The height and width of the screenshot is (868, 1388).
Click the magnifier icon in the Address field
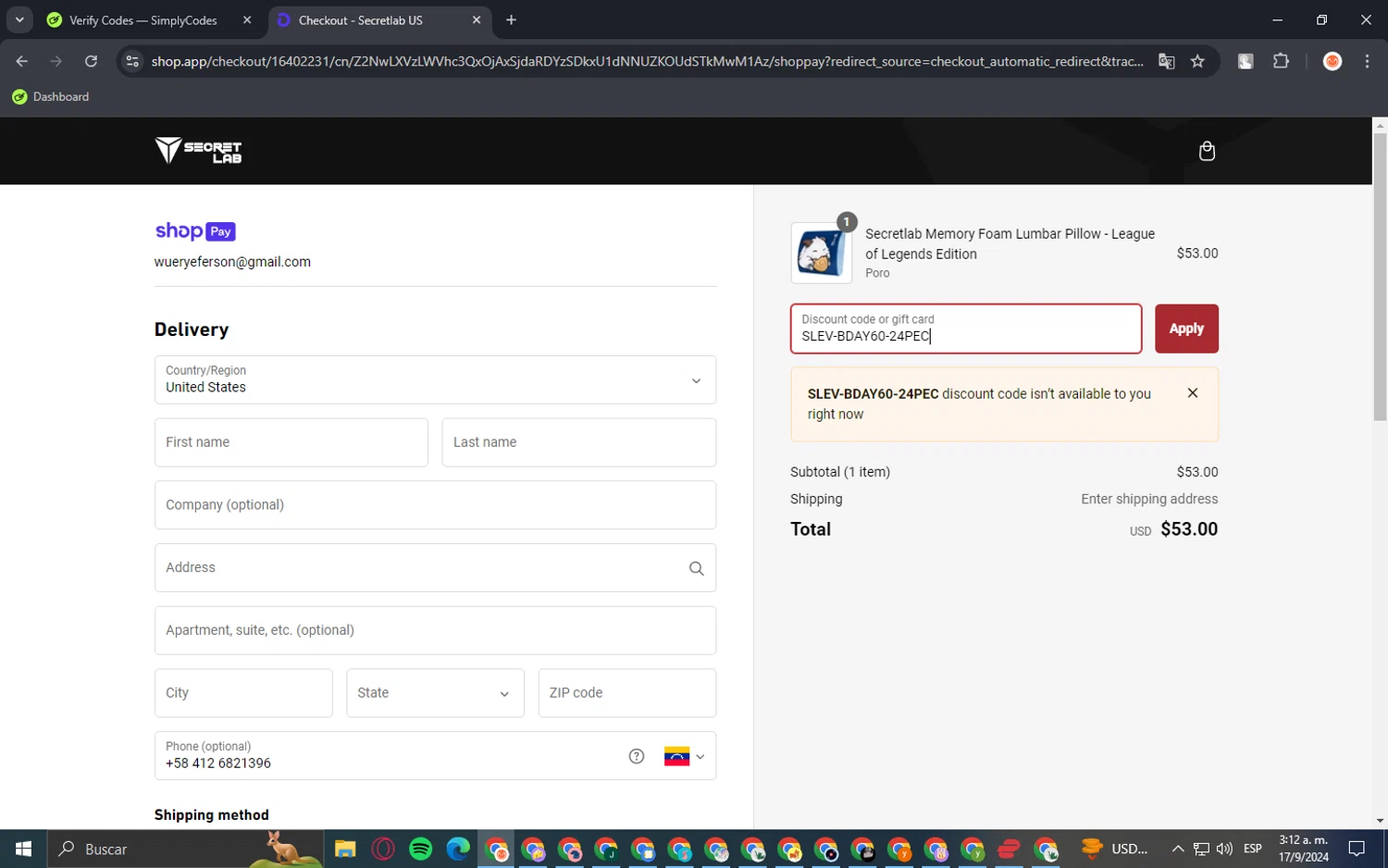point(697,568)
